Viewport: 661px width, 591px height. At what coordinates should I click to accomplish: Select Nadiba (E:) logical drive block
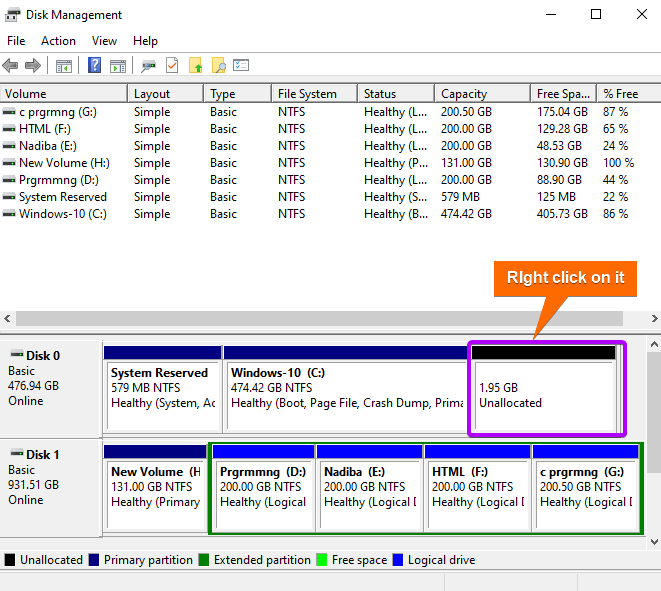[x=370, y=488]
